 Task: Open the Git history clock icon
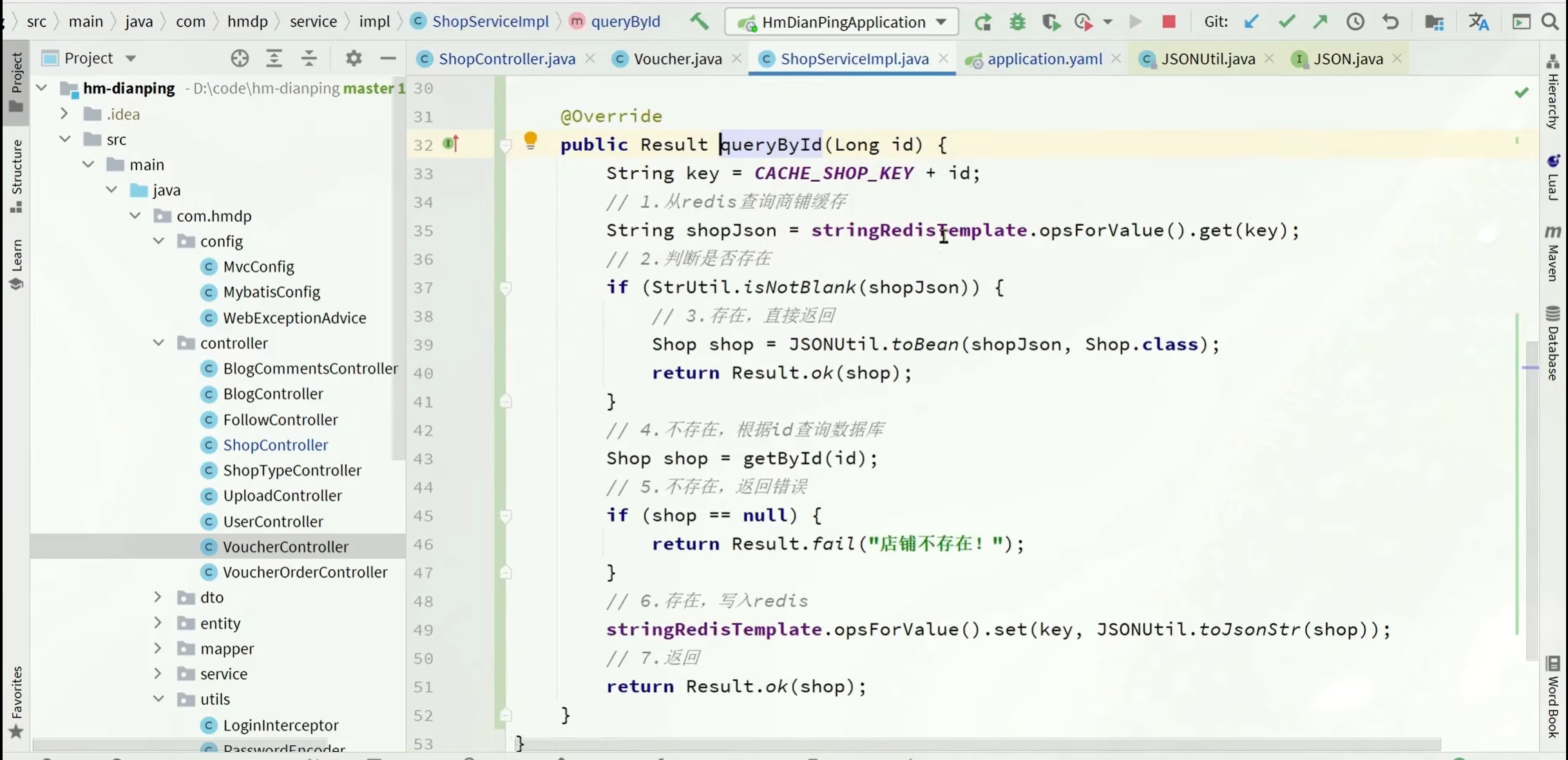pyautogui.click(x=1355, y=22)
